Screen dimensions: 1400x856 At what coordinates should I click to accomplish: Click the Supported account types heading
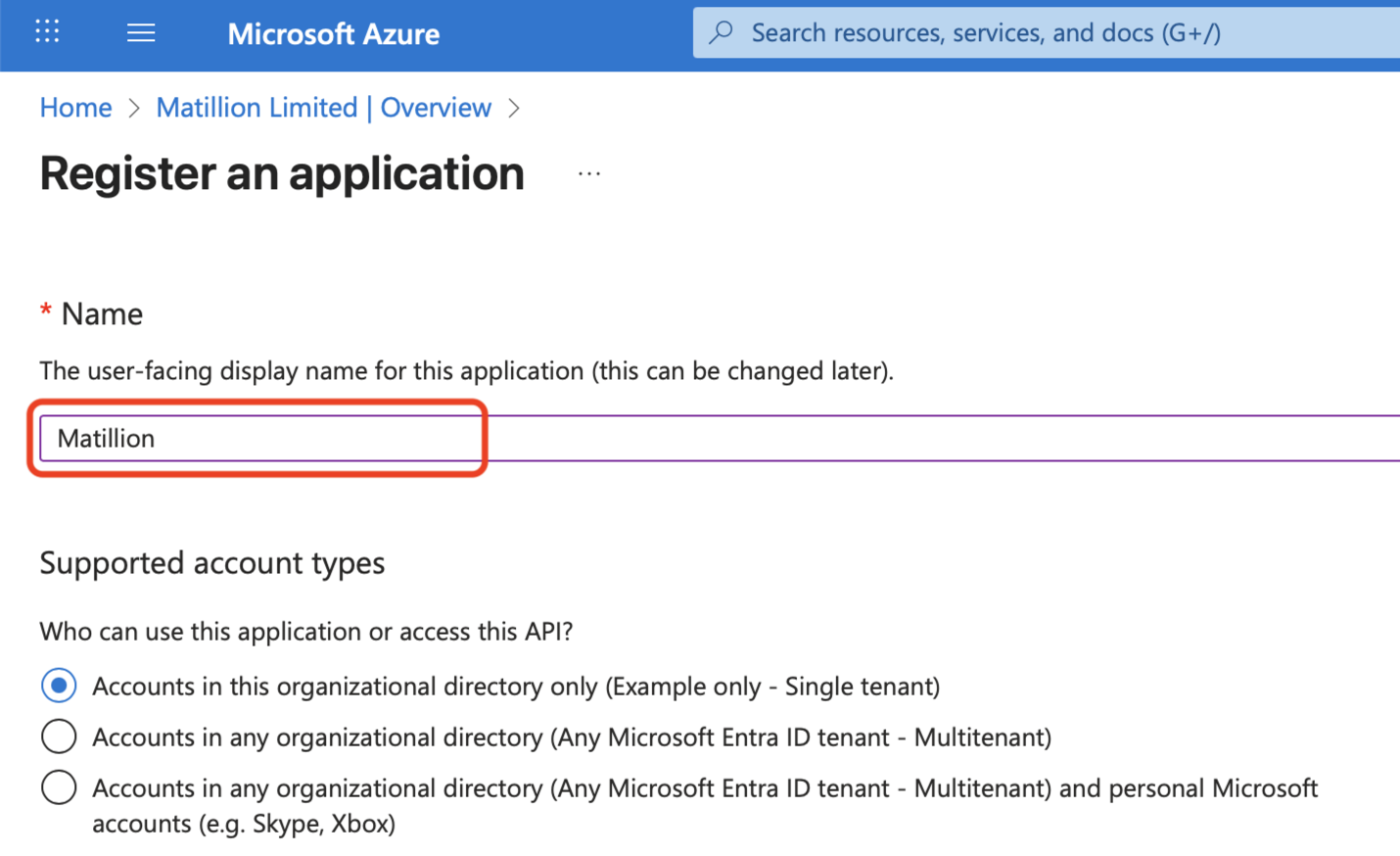[211, 563]
